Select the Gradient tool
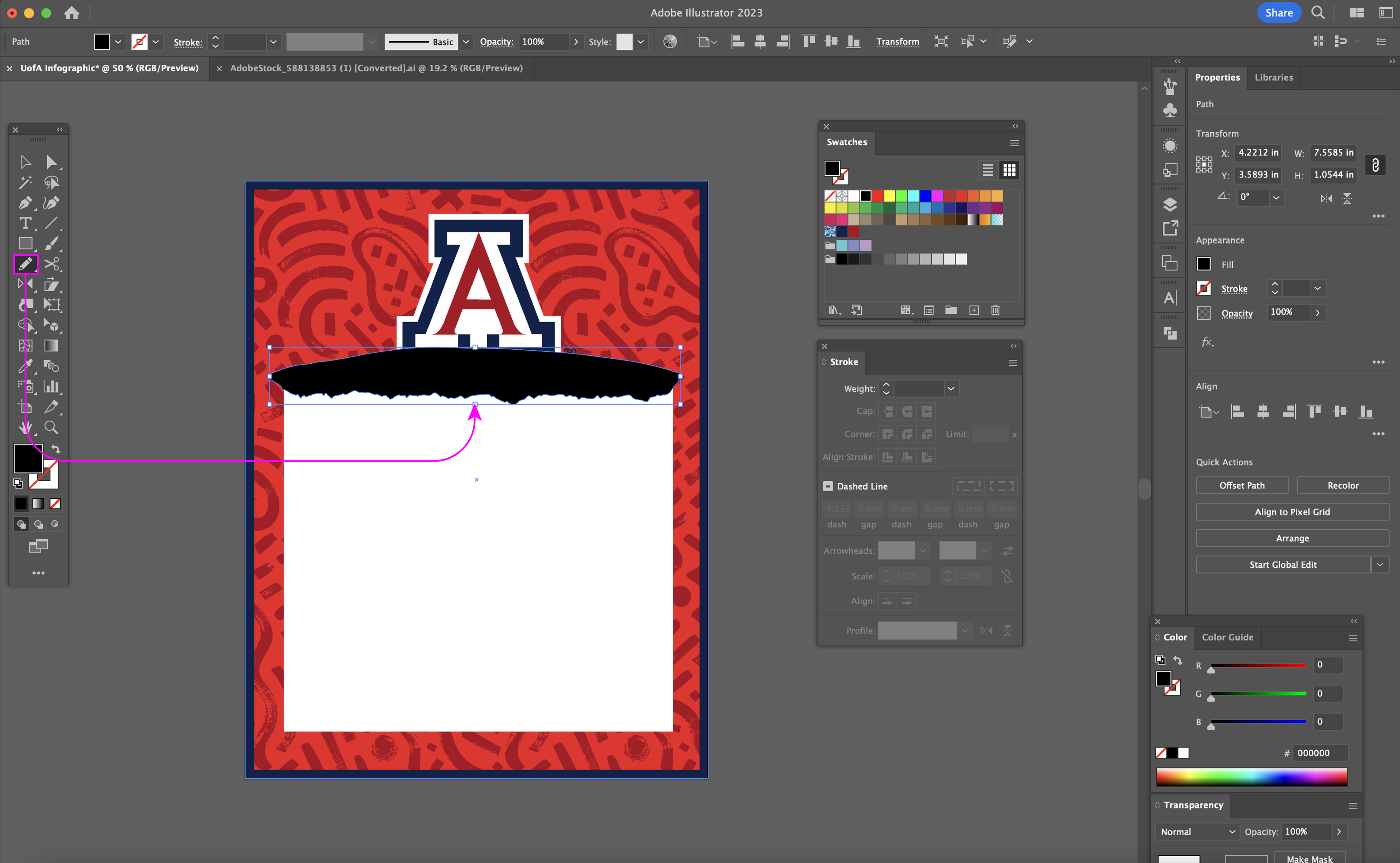This screenshot has width=1400, height=863. click(x=51, y=345)
